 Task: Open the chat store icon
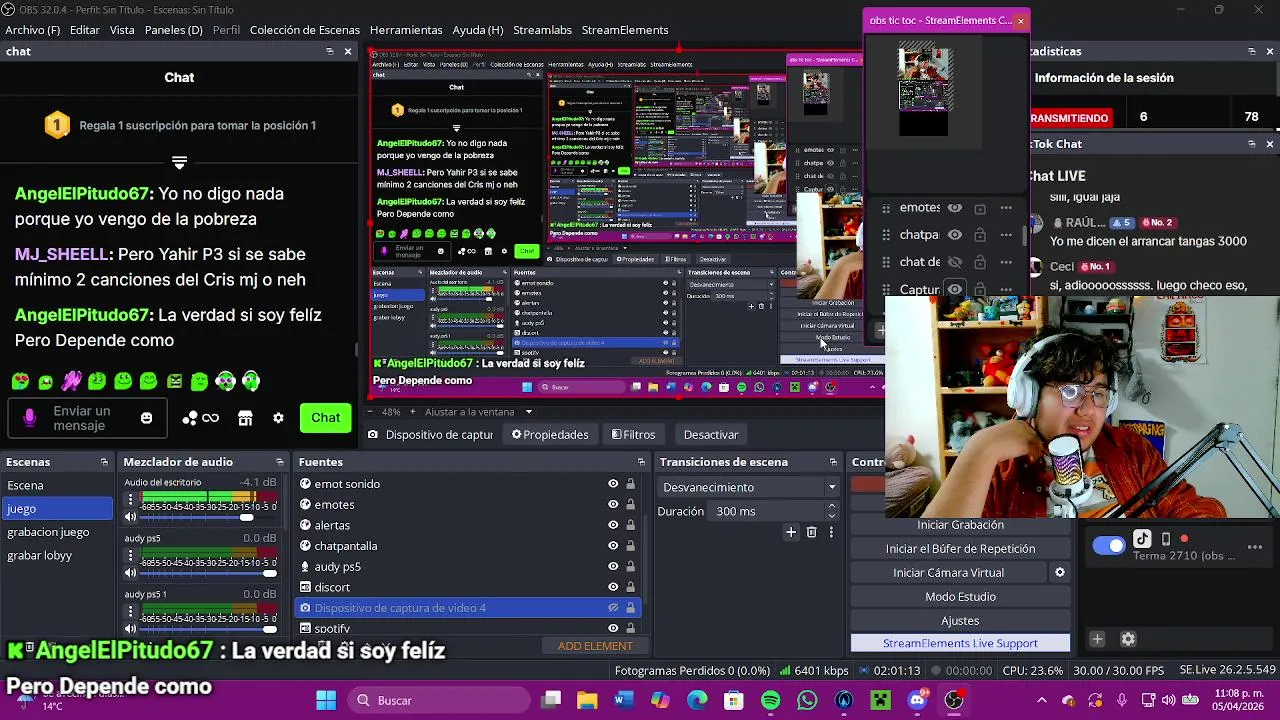point(245,418)
